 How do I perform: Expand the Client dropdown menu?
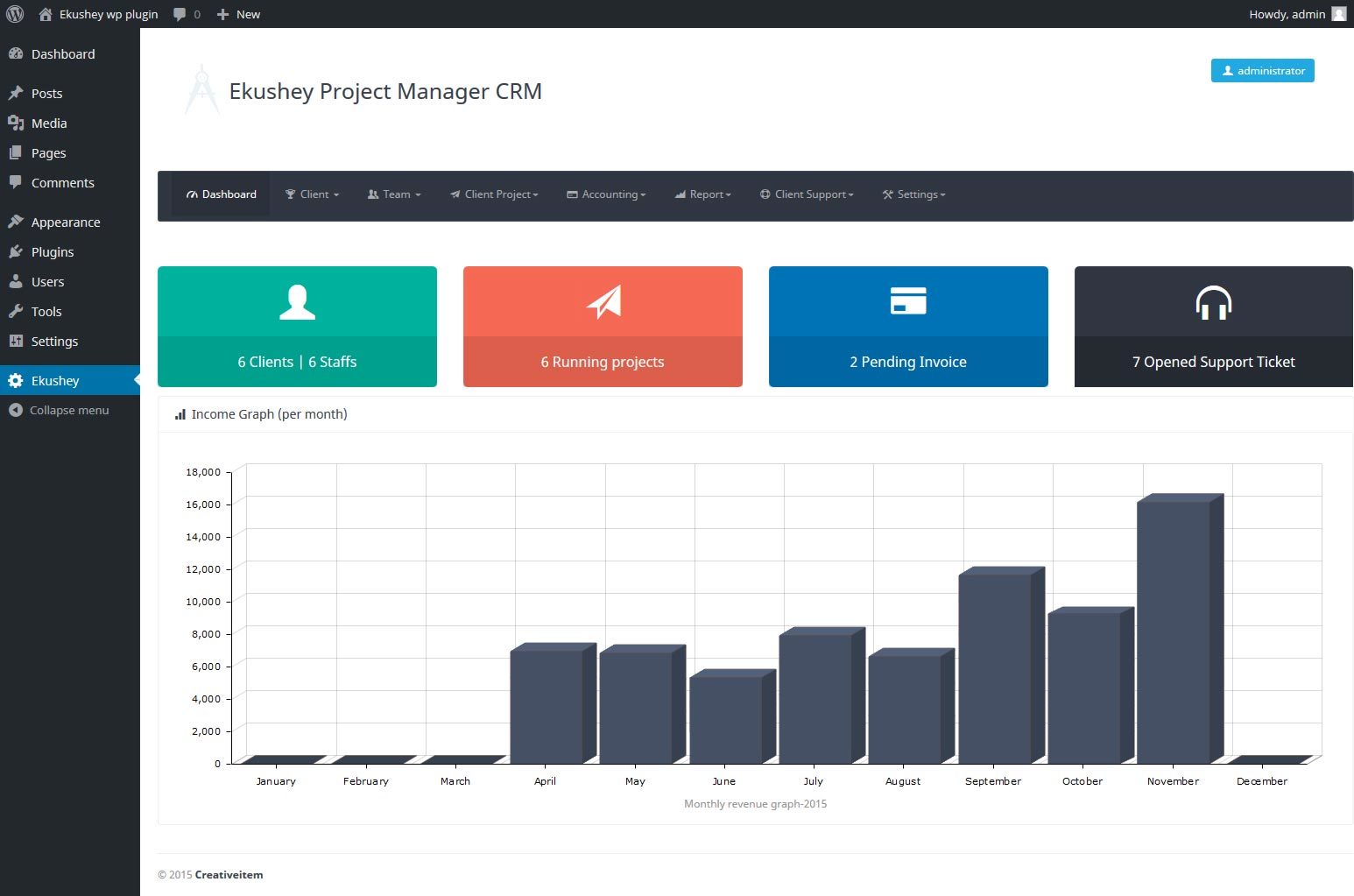tap(312, 194)
